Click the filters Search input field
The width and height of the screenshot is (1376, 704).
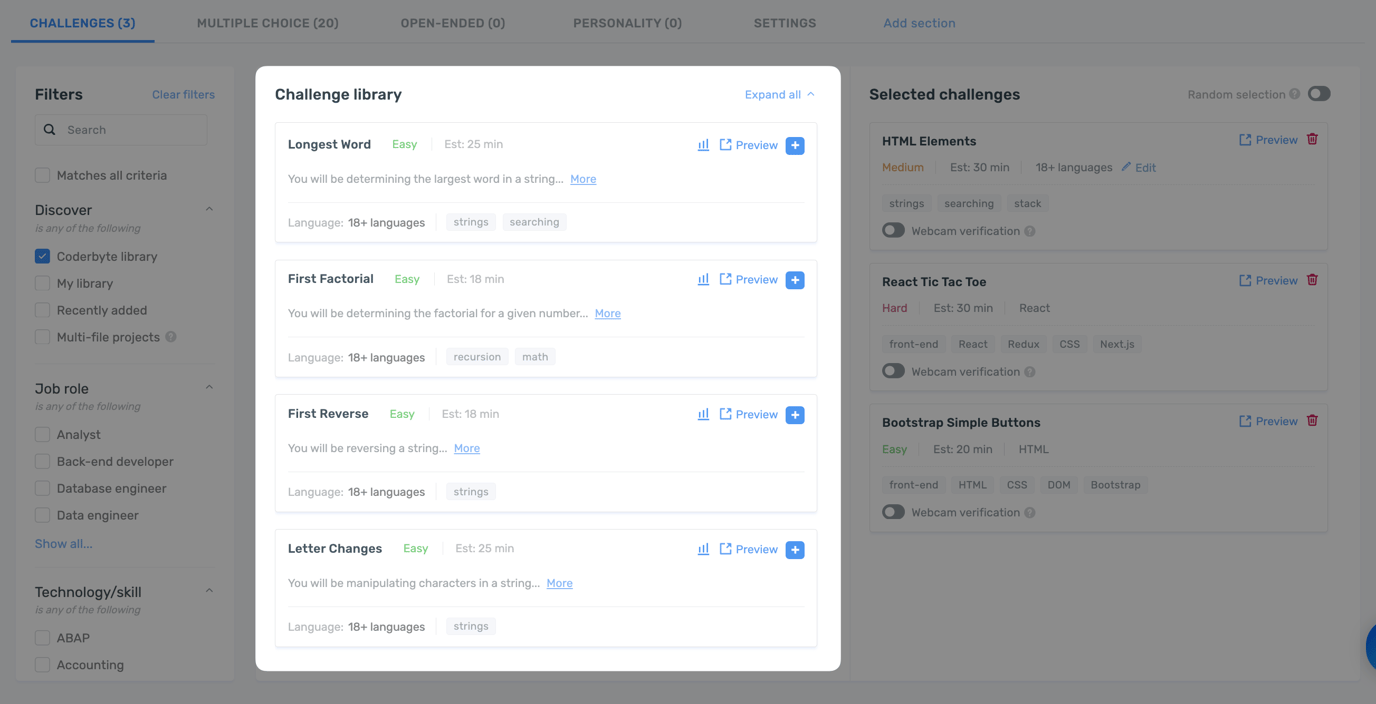[130, 130]
